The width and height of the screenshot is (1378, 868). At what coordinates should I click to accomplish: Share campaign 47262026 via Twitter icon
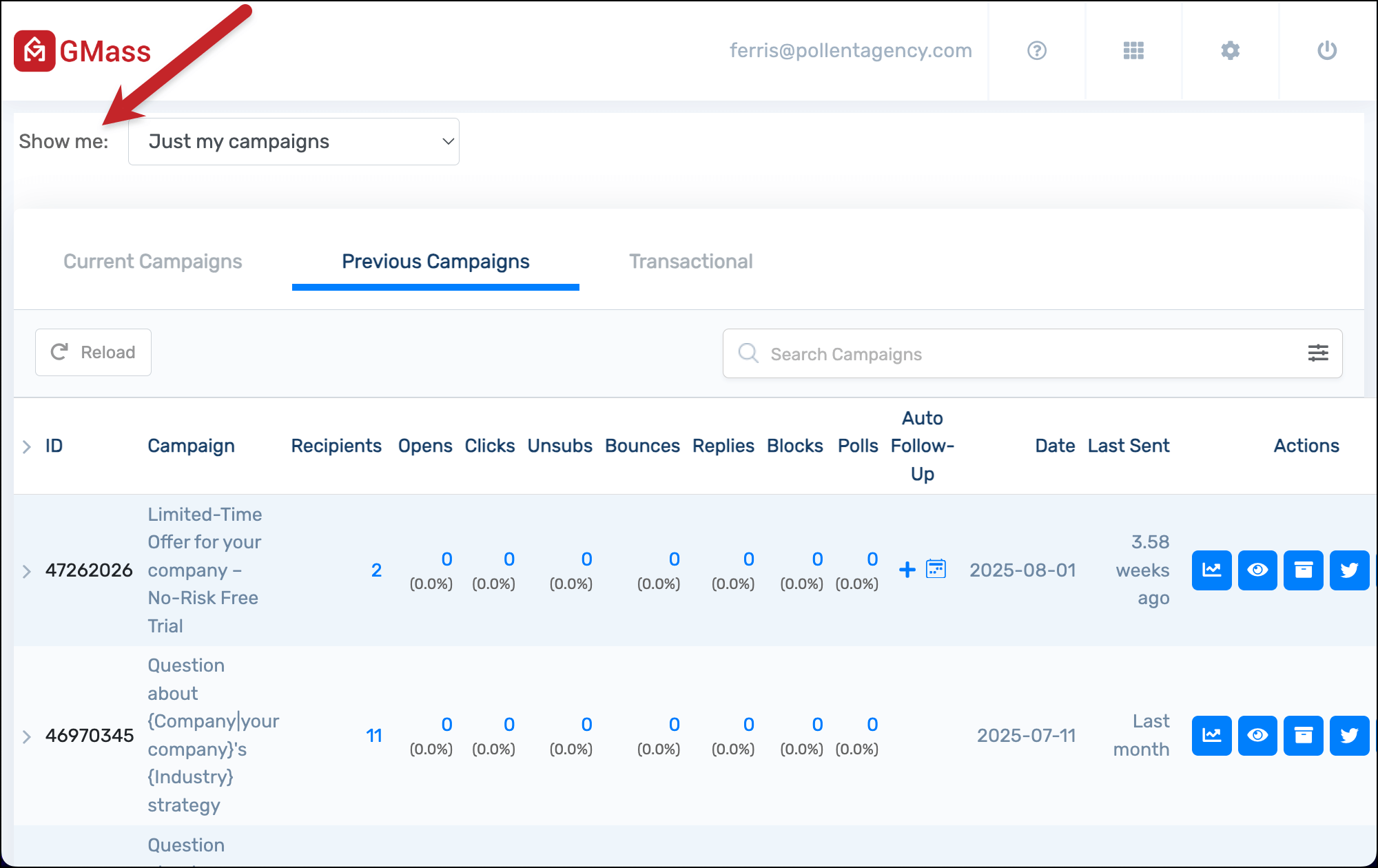coord(1348,570)
